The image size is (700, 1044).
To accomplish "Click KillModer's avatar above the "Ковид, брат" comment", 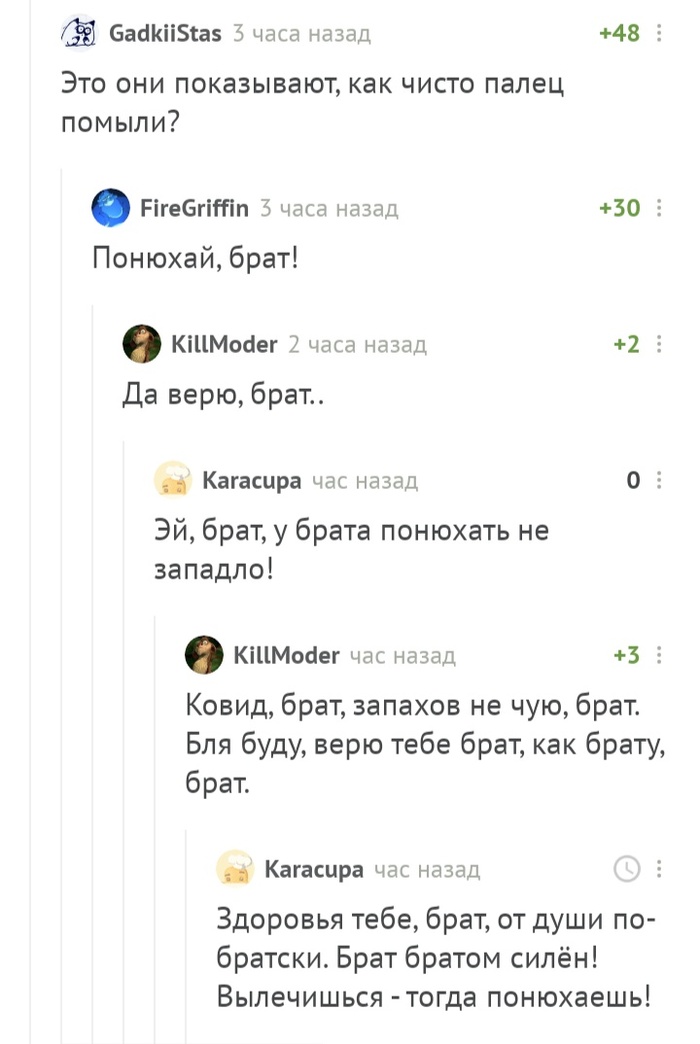I will coord(203,655).
